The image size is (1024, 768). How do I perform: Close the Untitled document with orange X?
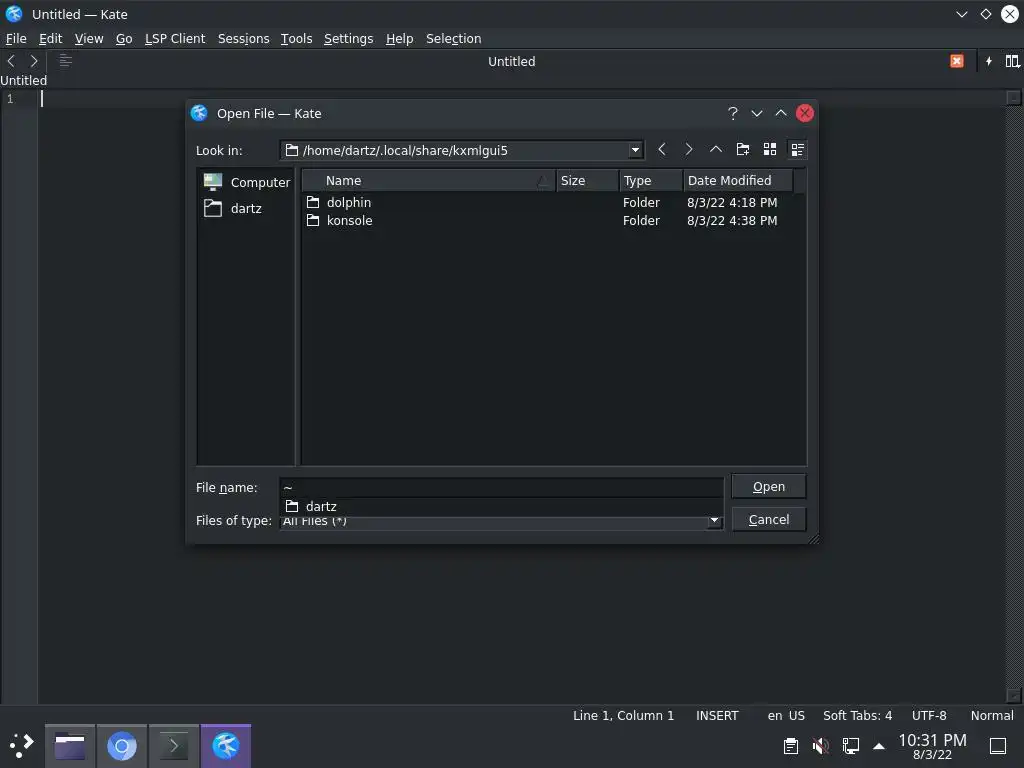tap(957, 61)
